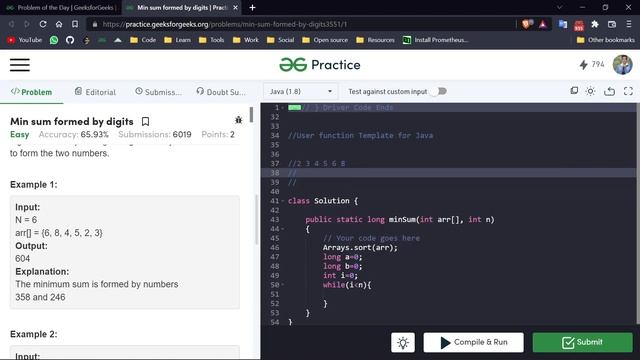Click the green Submit button

[582, 342]
